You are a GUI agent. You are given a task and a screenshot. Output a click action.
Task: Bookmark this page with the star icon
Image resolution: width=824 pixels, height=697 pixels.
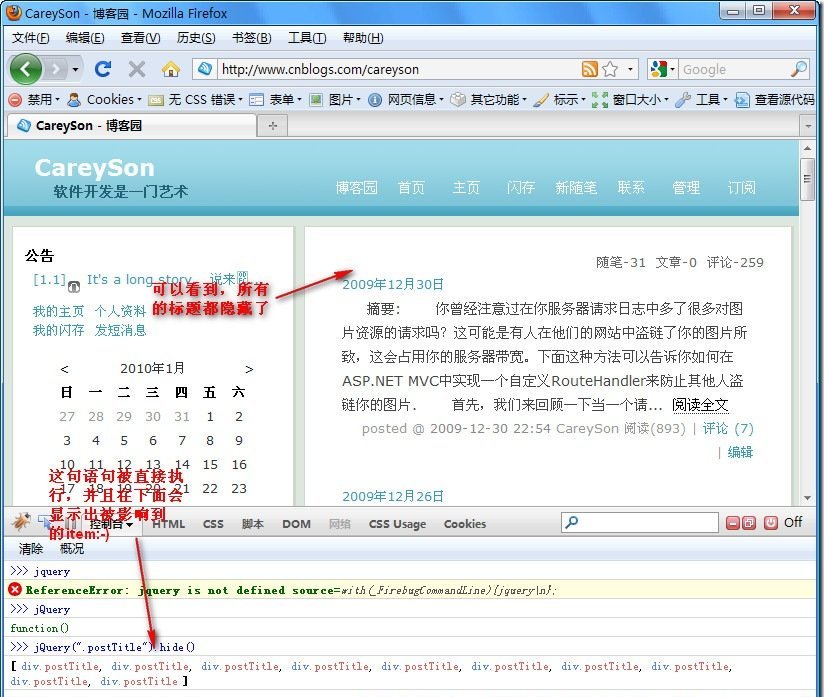[610, 69]
